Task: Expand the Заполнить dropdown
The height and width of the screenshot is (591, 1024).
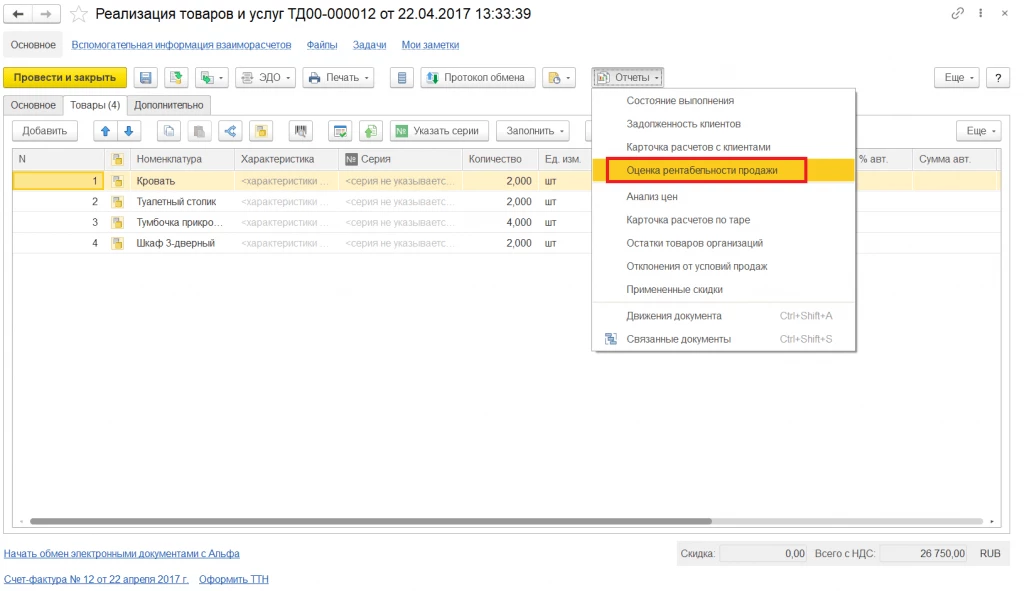Action: [x=533, y=131]
